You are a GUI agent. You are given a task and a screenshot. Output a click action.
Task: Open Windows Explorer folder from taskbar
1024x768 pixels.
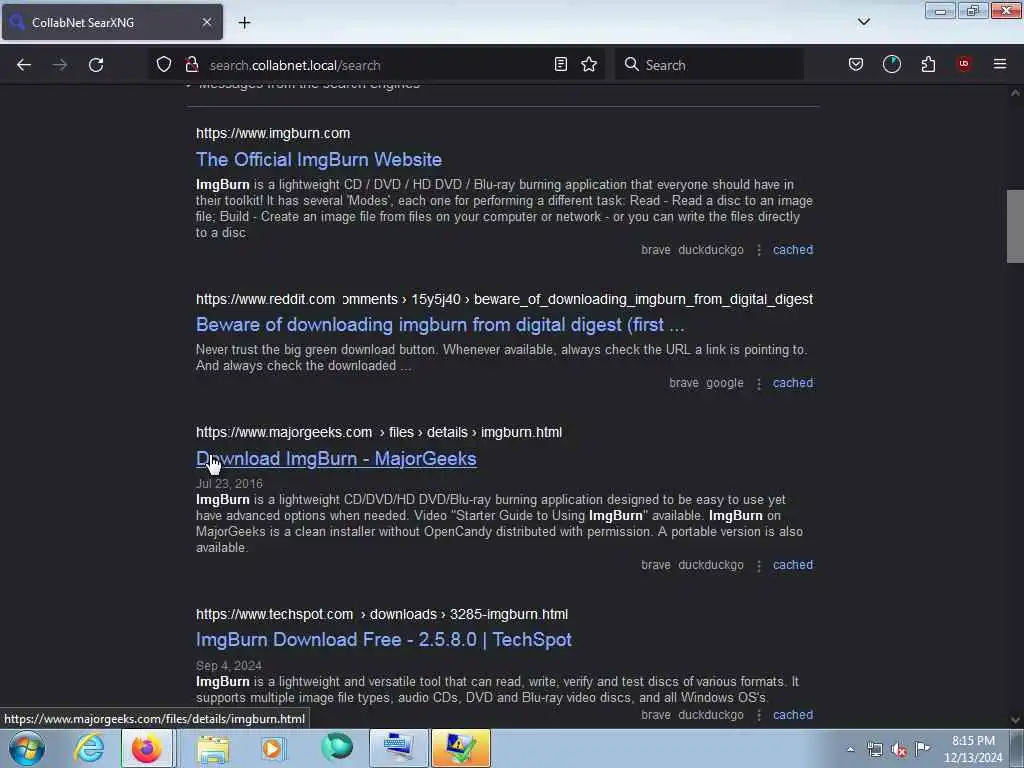[213, 748]
